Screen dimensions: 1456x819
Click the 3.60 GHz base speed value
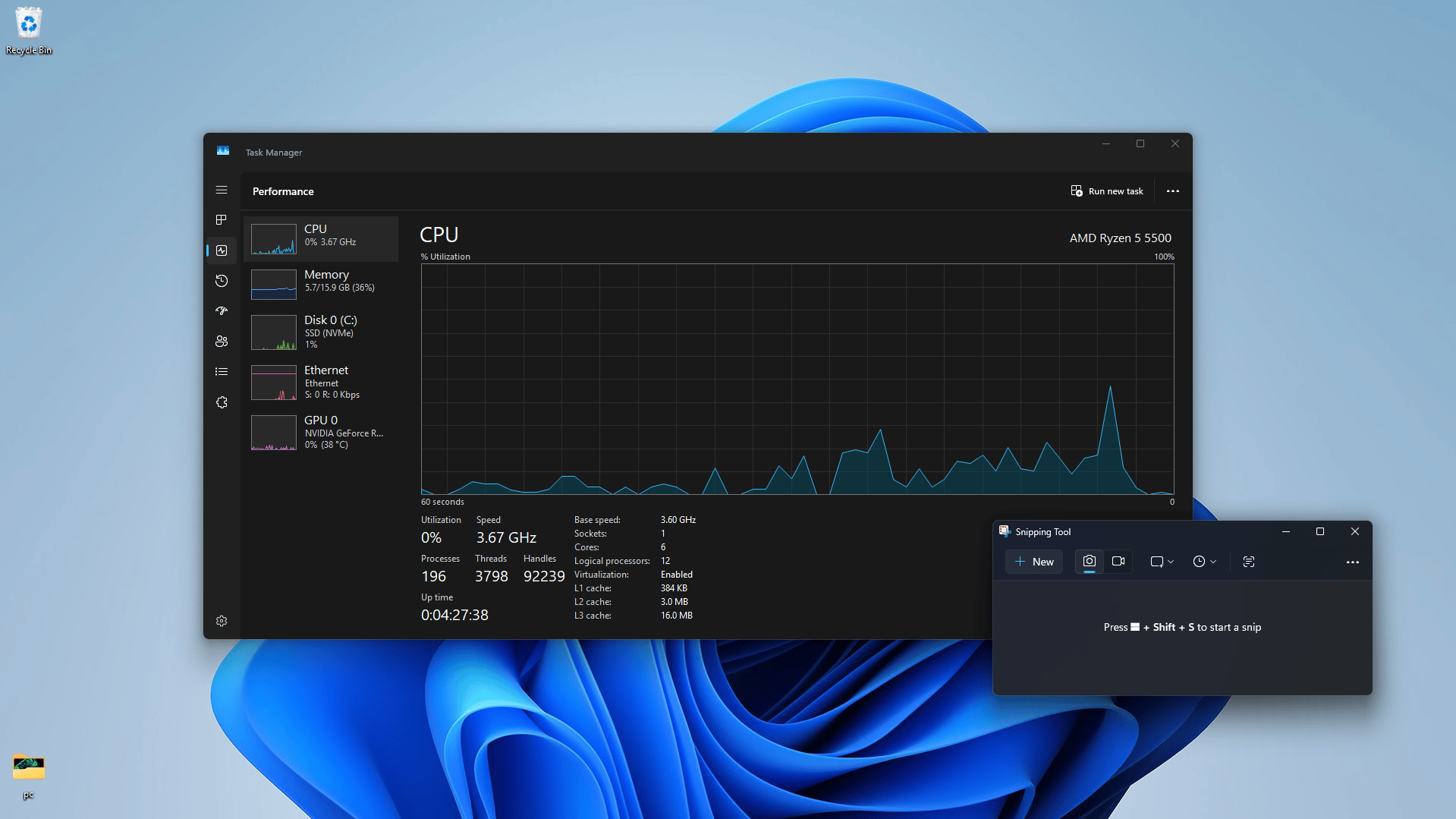tap(678, 520)
